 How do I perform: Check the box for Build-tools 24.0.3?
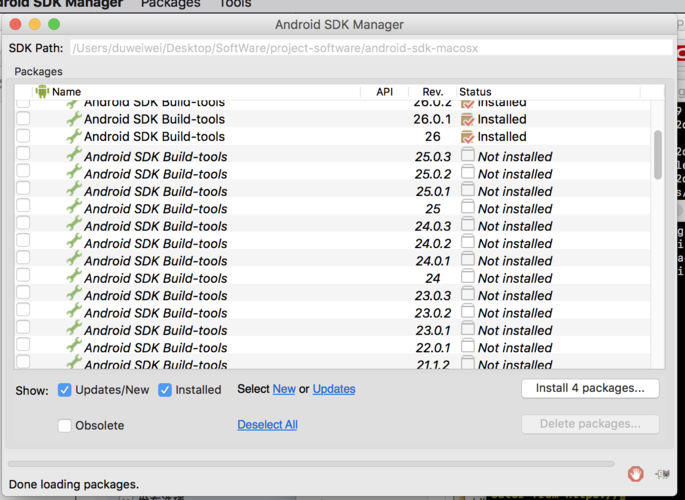tap(23, 223)
